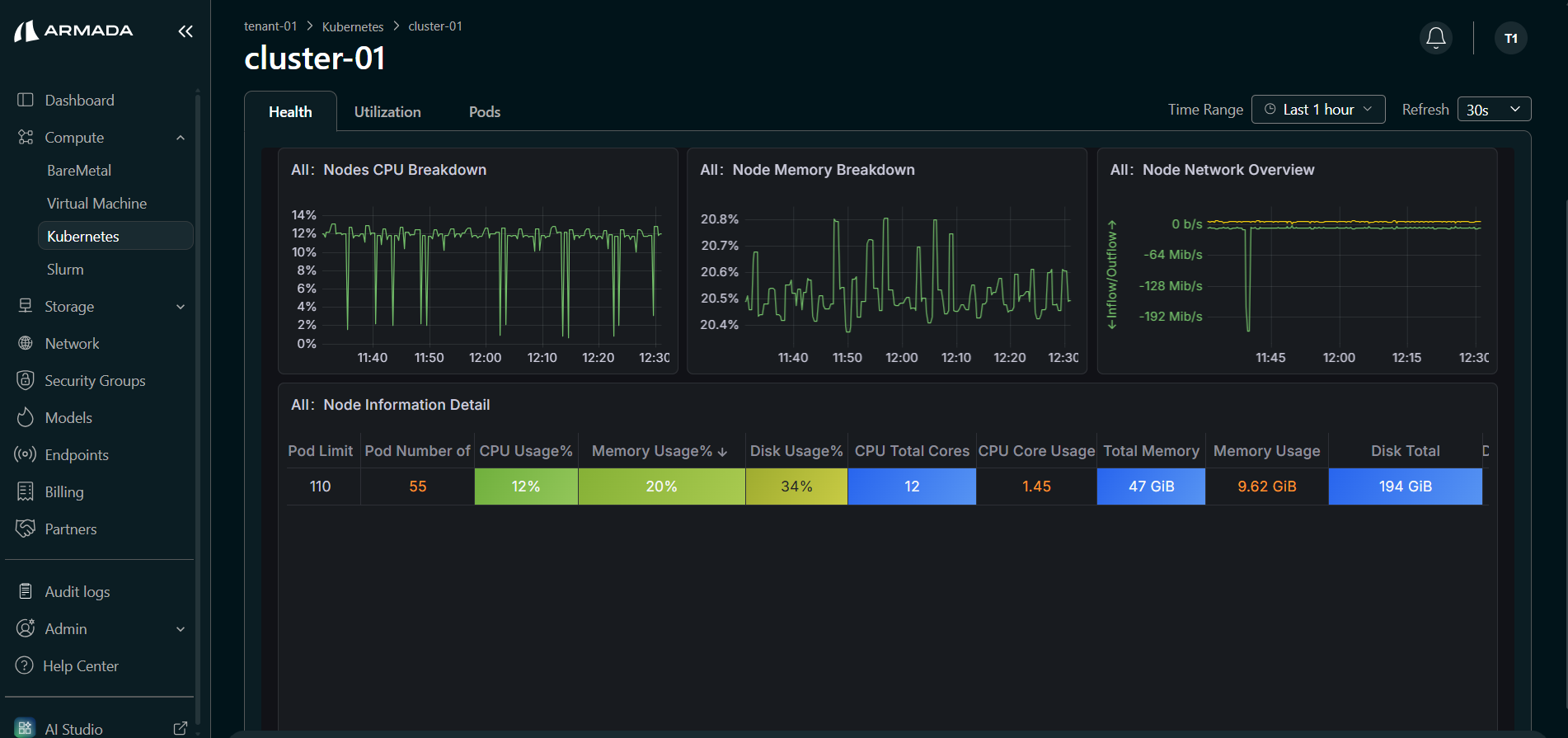Open the Security Groups page link
Screen dimensions: 1568x738
click(95, 380)
